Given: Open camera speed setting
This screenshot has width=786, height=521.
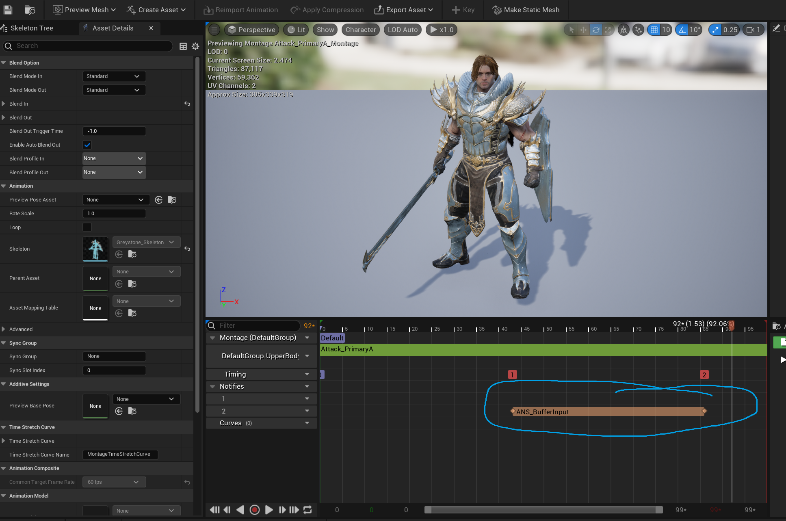Looking at the screenshot, I should click(x=753, y=30).
